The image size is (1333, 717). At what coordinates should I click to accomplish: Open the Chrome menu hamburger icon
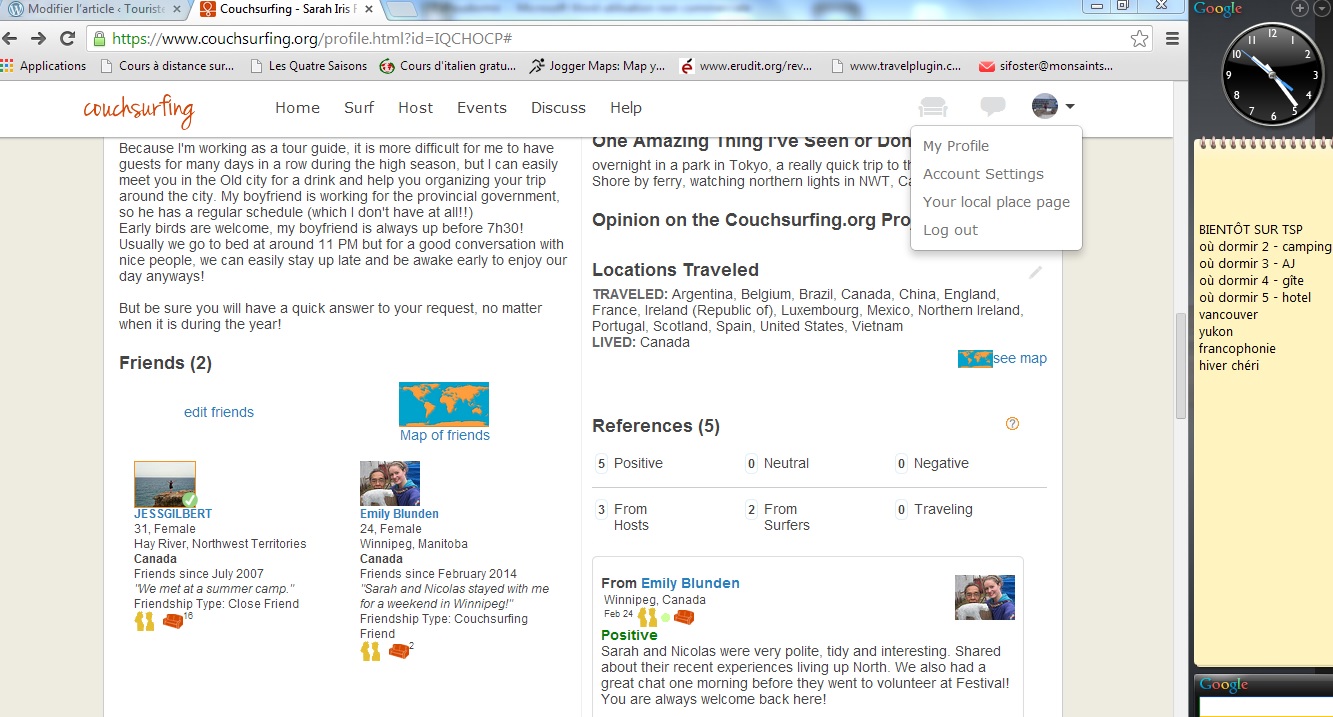[1172, 39]
